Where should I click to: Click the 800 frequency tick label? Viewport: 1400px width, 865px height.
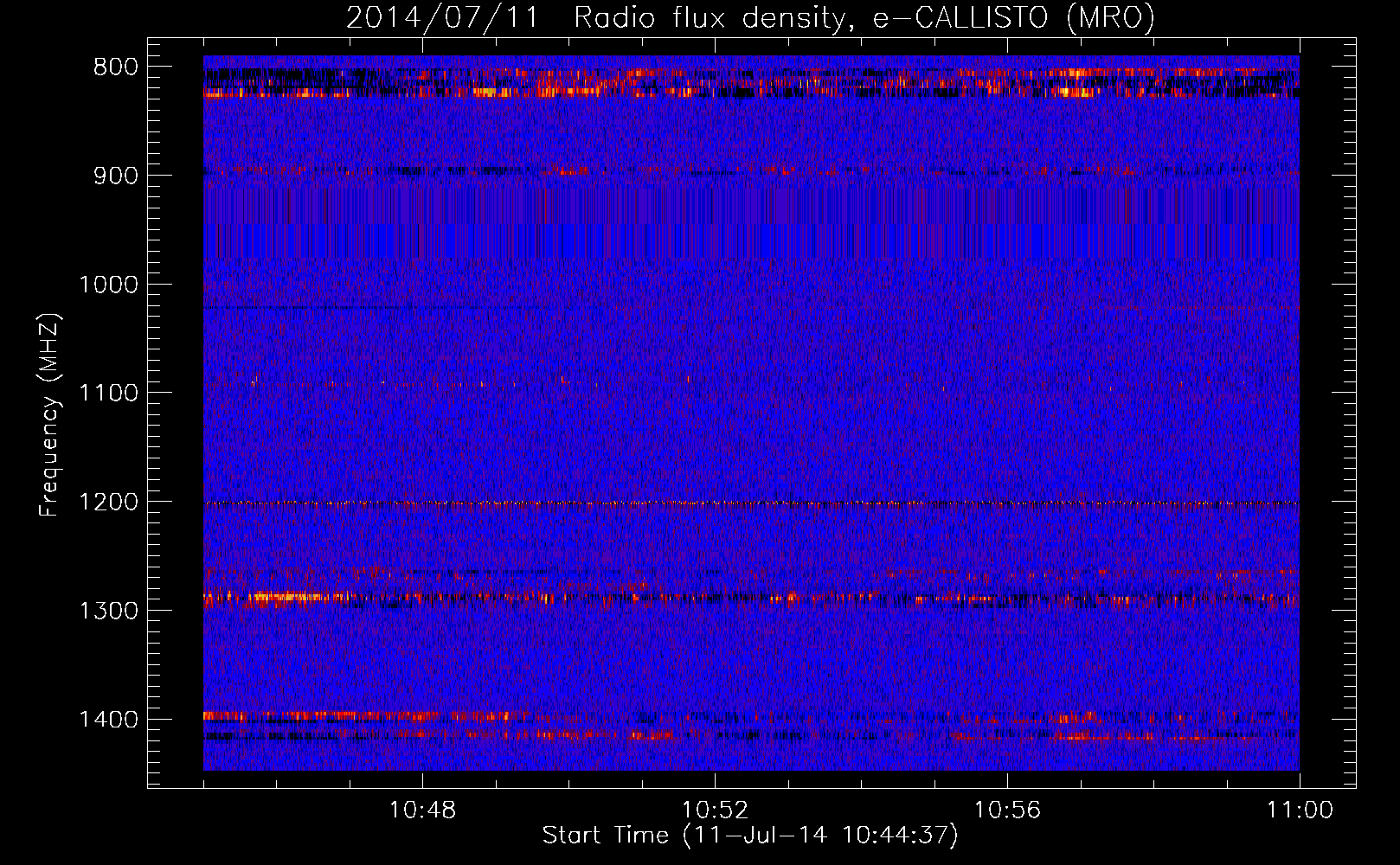click(116, 67)
